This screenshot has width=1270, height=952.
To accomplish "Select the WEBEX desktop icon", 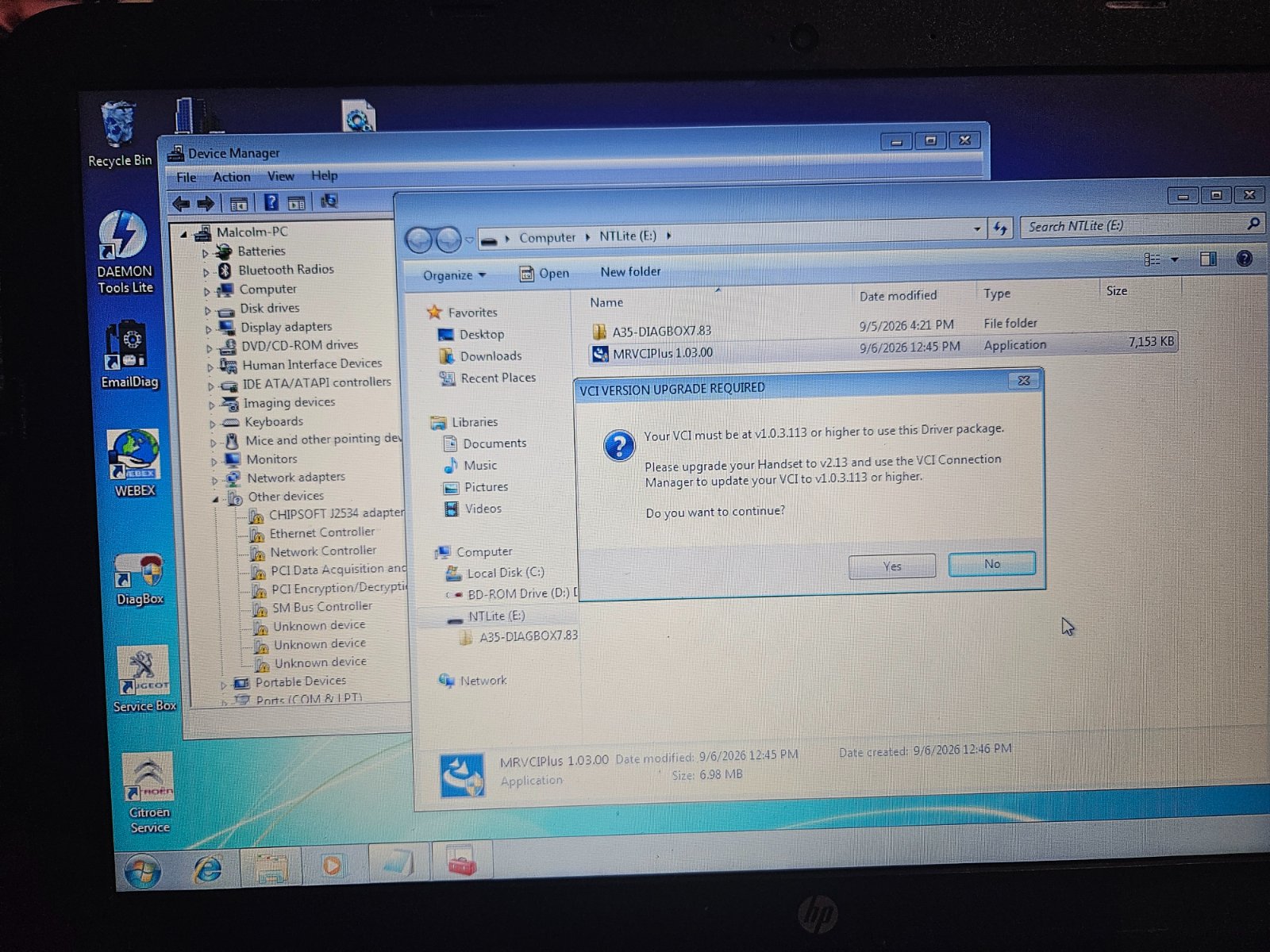I will click(134, 463).
